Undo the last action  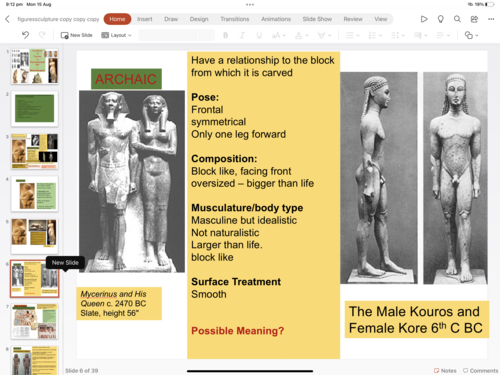pos(25,35)
